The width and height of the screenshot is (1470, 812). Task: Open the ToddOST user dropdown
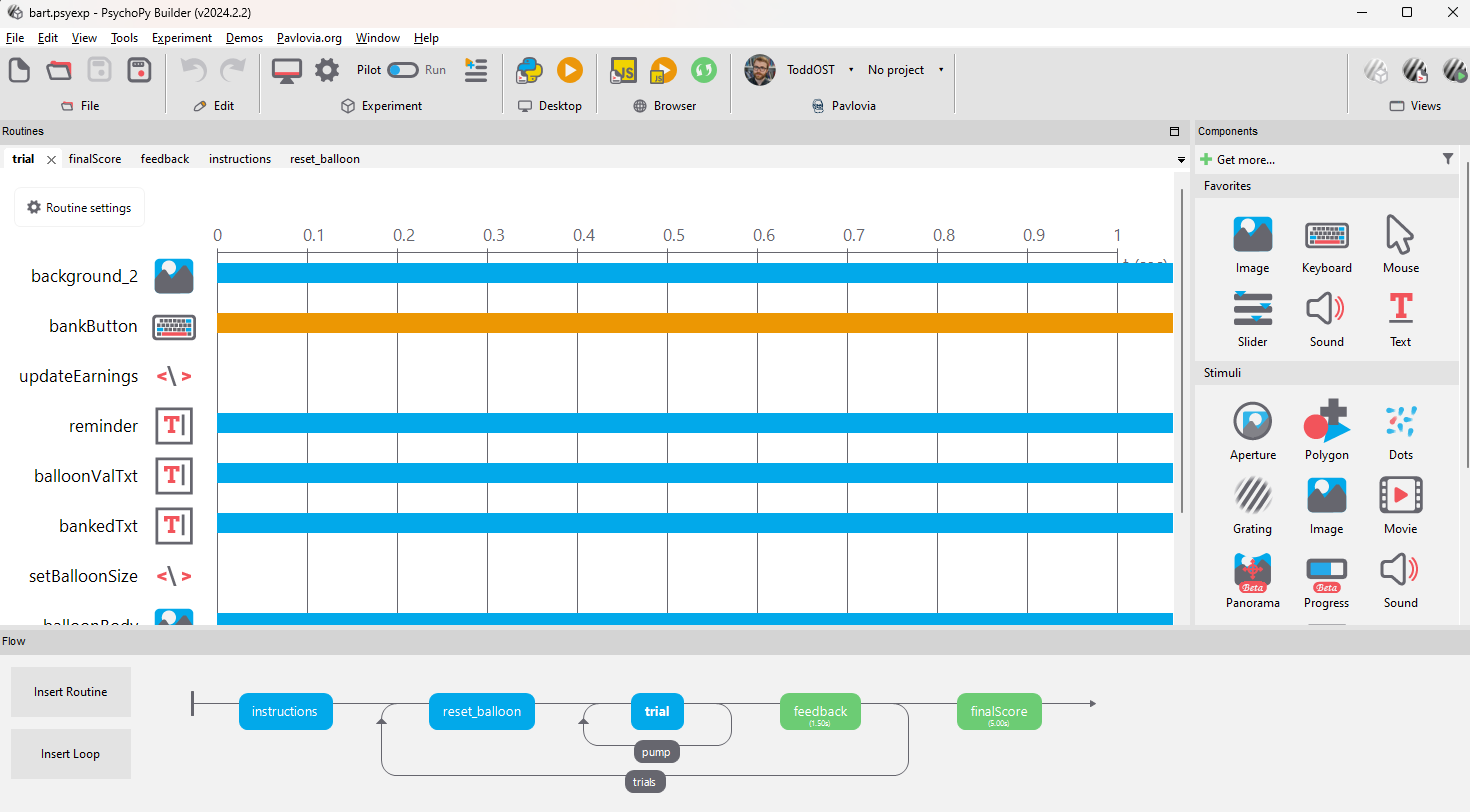(x=850, y=70)
